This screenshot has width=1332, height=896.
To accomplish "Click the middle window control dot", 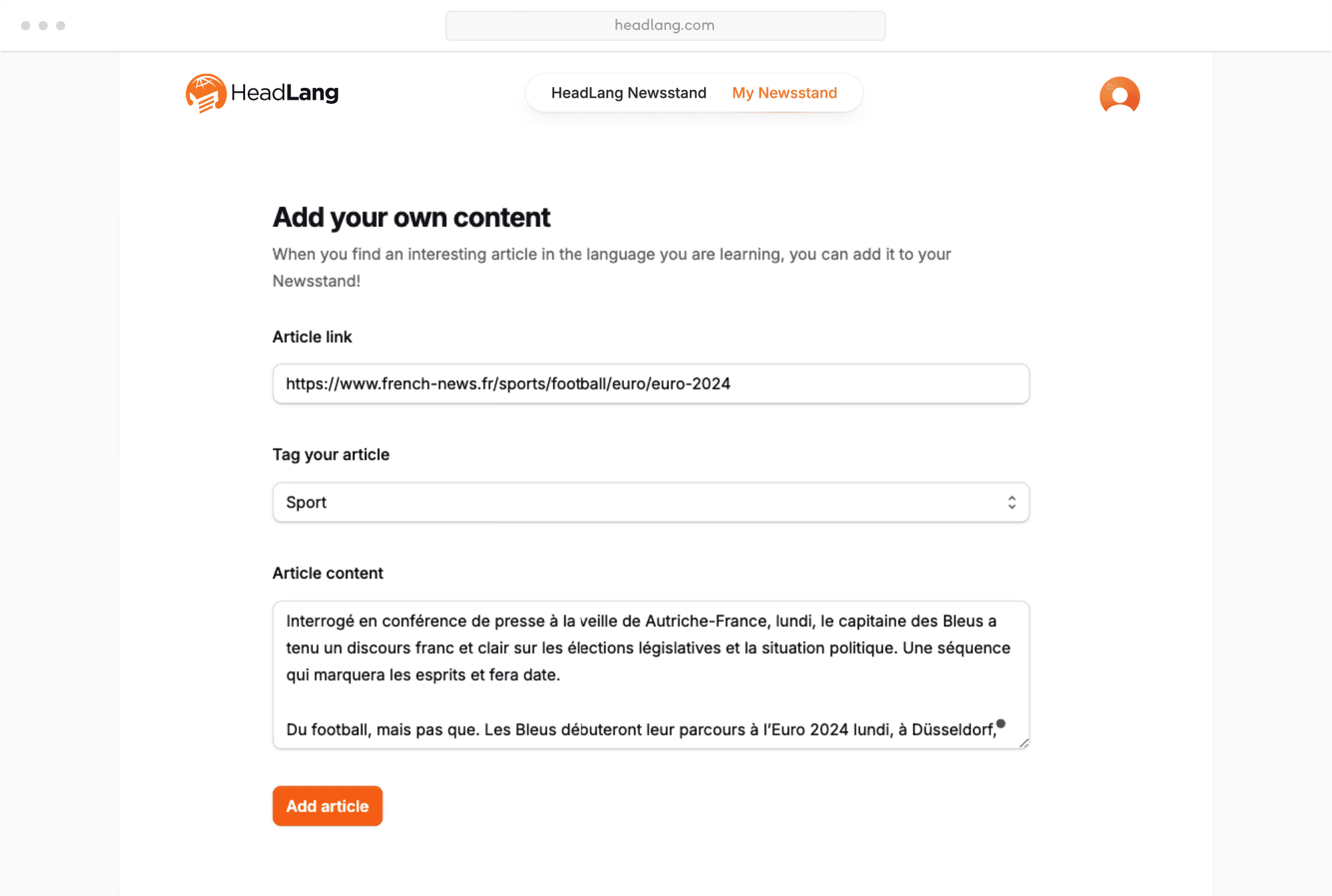I will click(x=43, y=25).
